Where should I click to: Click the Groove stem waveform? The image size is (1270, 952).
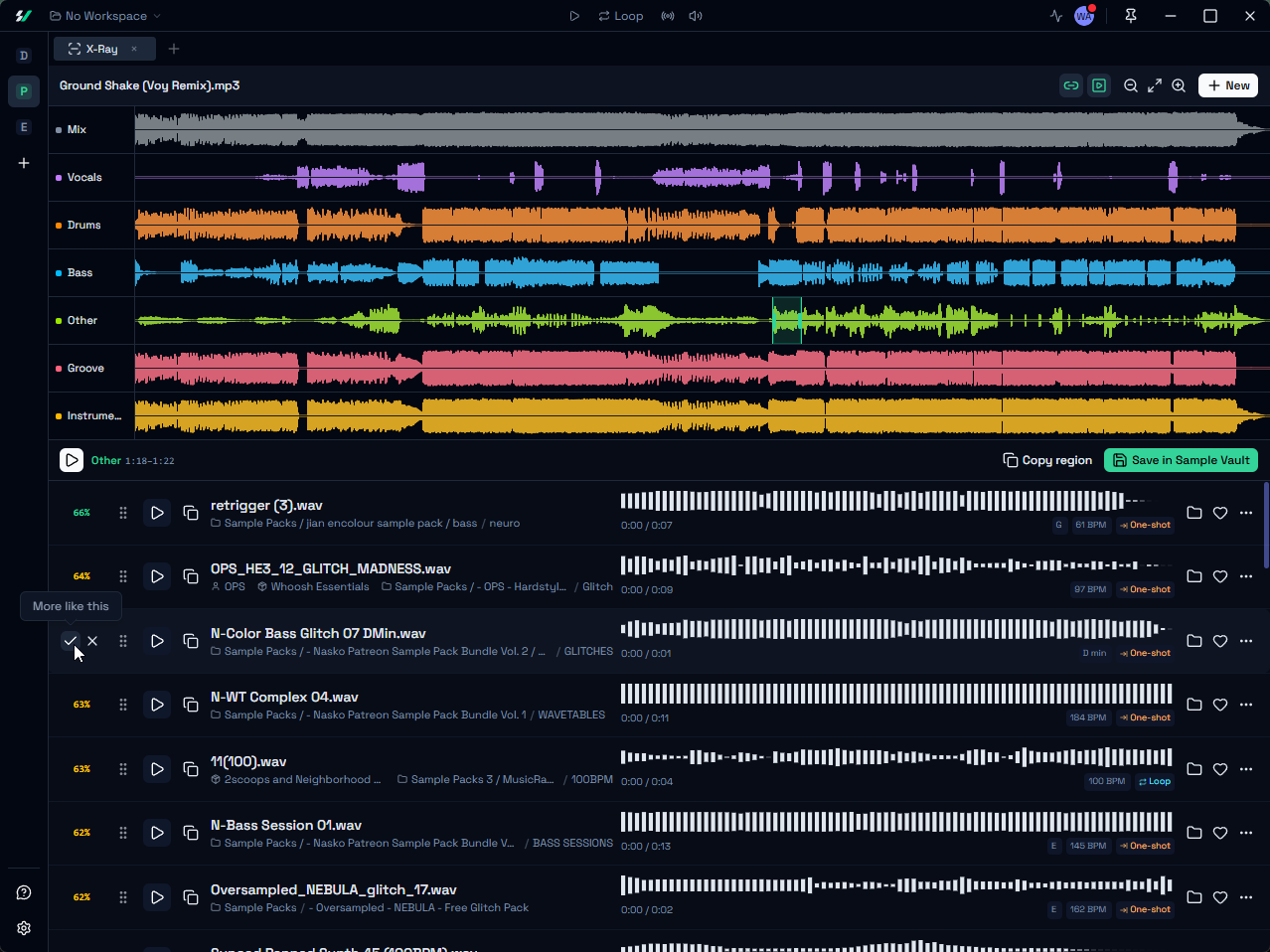(702, 369)
